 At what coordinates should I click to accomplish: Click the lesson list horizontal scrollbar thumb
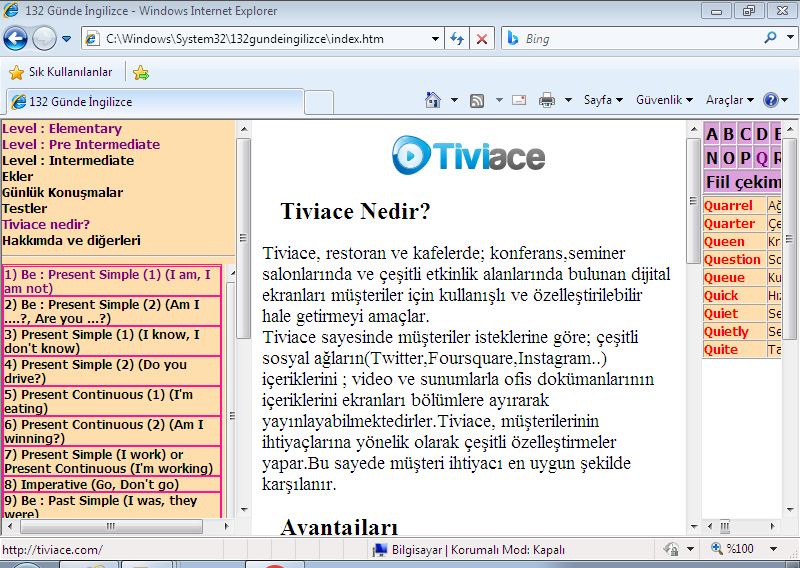[111, 526]
